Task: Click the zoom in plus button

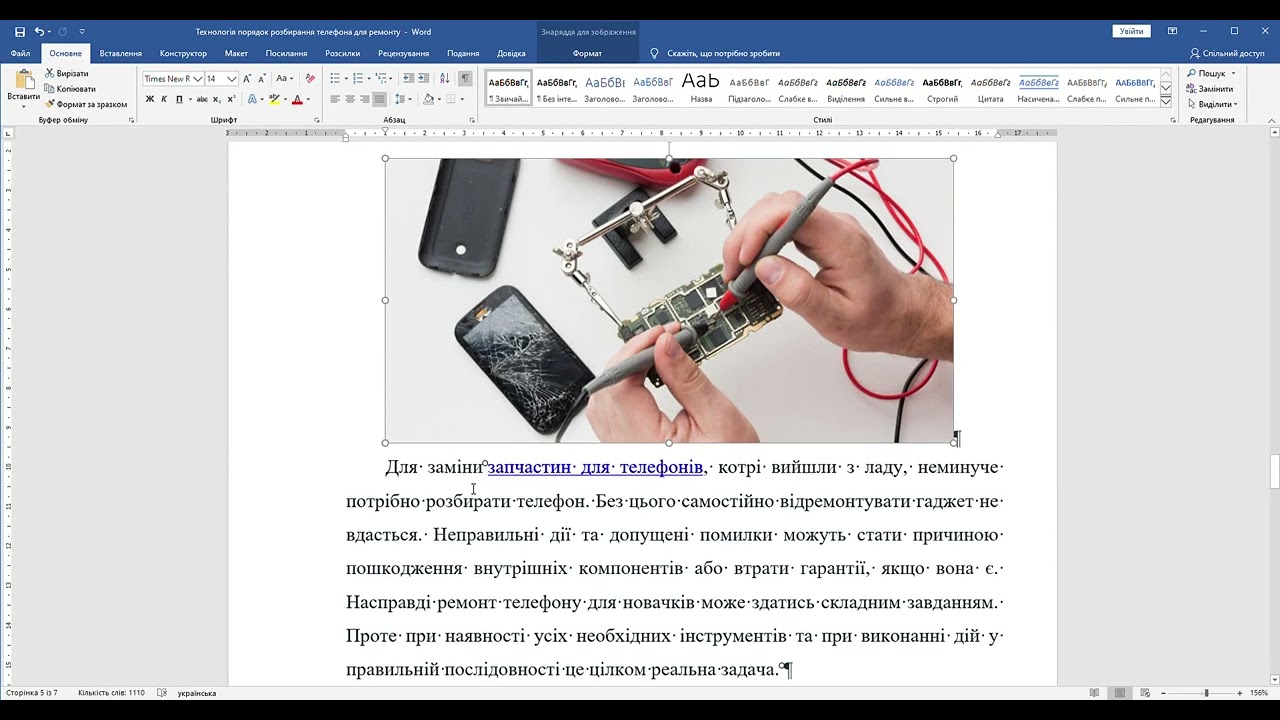Action: [1240, 693]
